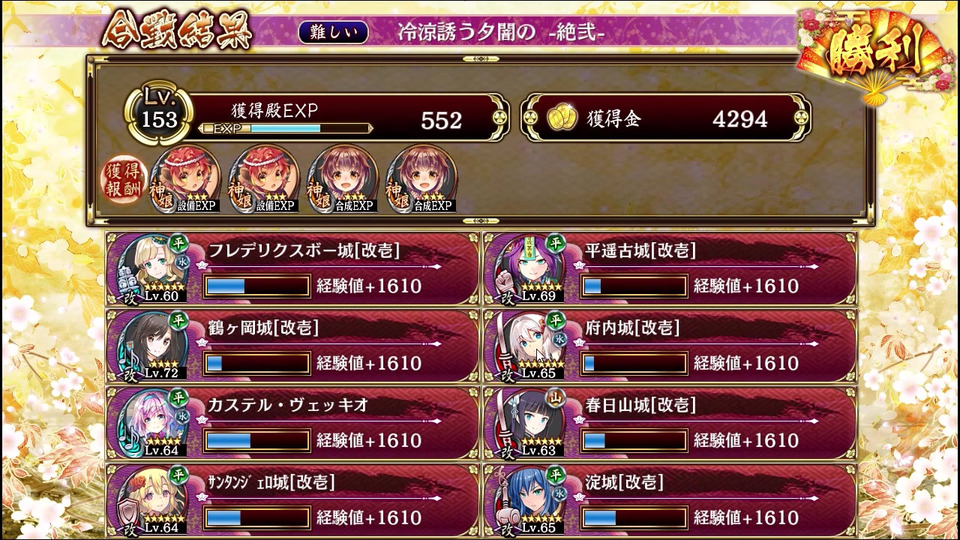Click the red 獲得報酬 seal icon
This screenshot has width=960, height=540.
[123, 180]
